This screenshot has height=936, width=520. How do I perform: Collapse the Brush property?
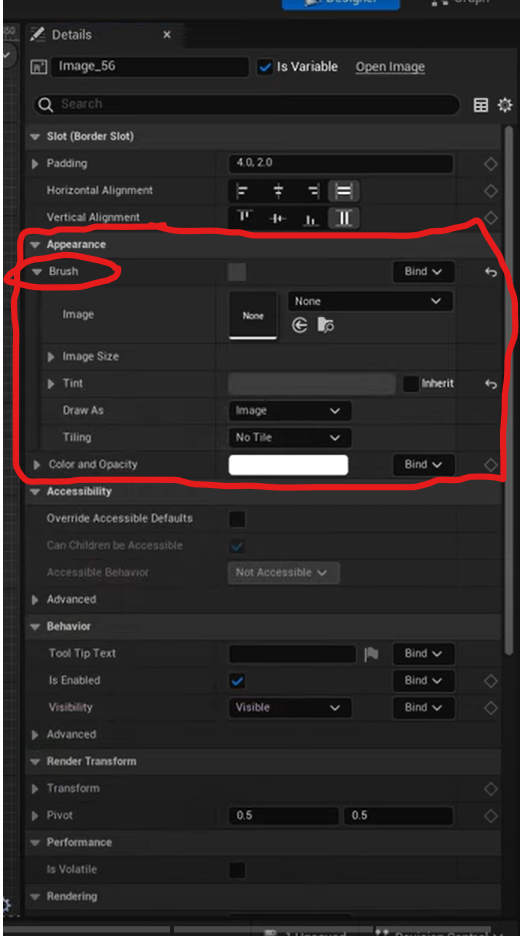click(x=38, y=272)
